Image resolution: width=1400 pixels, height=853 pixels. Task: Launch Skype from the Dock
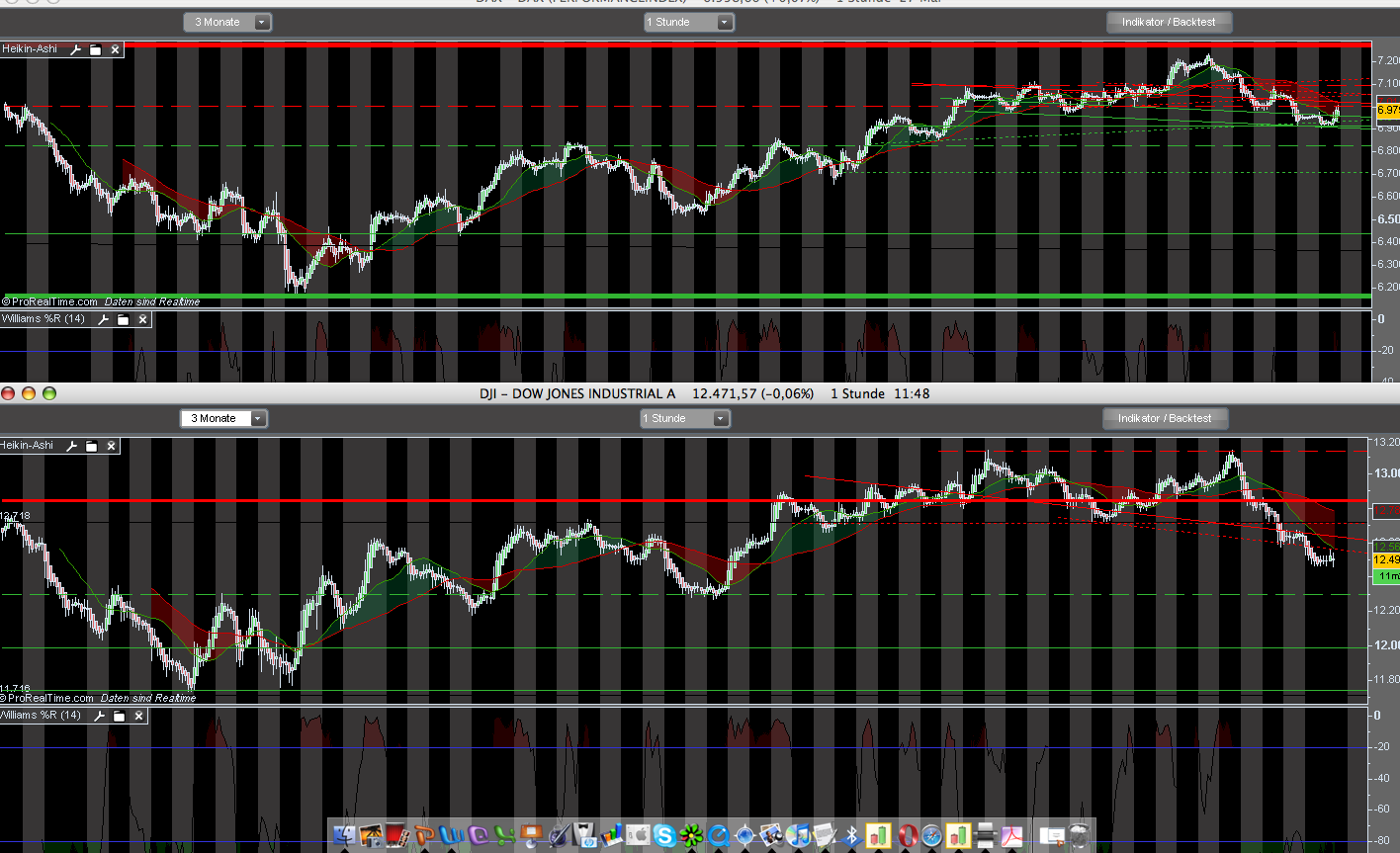(x=664, y=835)
